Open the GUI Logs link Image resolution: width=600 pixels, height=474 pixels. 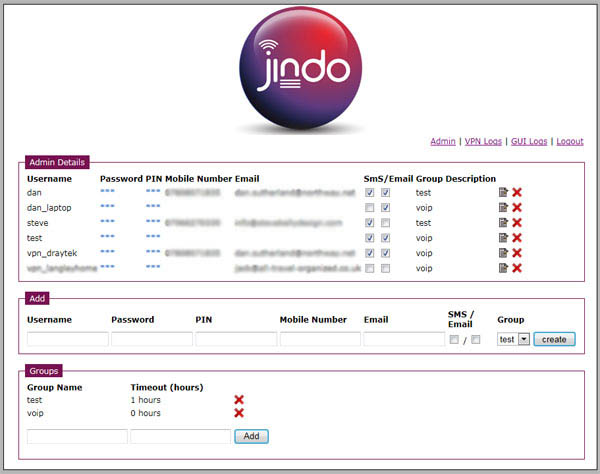529,141
